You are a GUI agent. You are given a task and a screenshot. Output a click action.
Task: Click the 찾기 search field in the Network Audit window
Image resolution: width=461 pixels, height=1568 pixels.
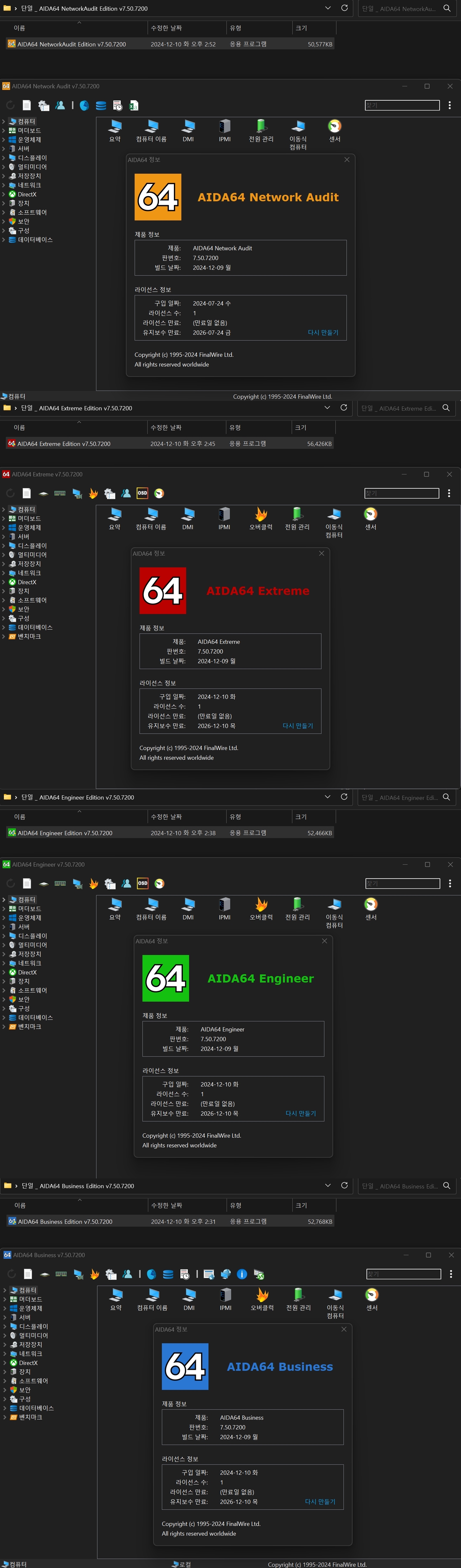pos(402,105)
